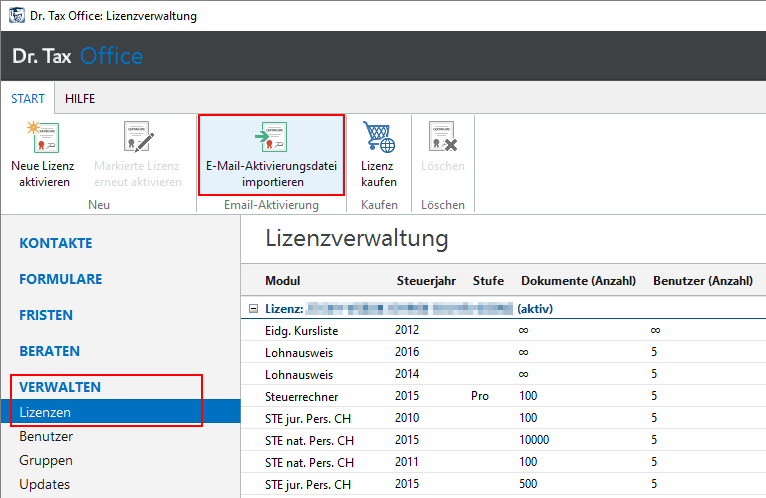This screenshot has height=498, width=766.
Task: Select Lizenzen in the sidebar
Action: click(x=121, y=412)
